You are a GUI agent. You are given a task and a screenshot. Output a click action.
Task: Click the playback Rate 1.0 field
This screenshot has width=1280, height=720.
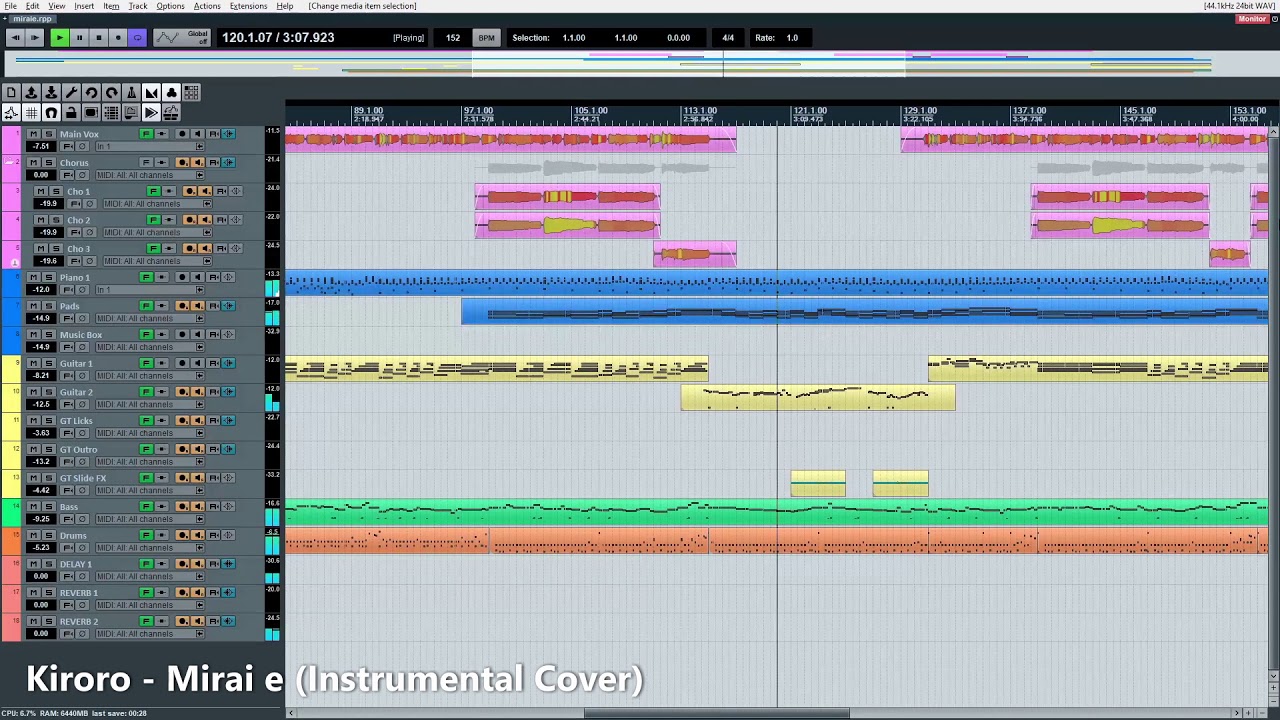[x=792, y=38]
